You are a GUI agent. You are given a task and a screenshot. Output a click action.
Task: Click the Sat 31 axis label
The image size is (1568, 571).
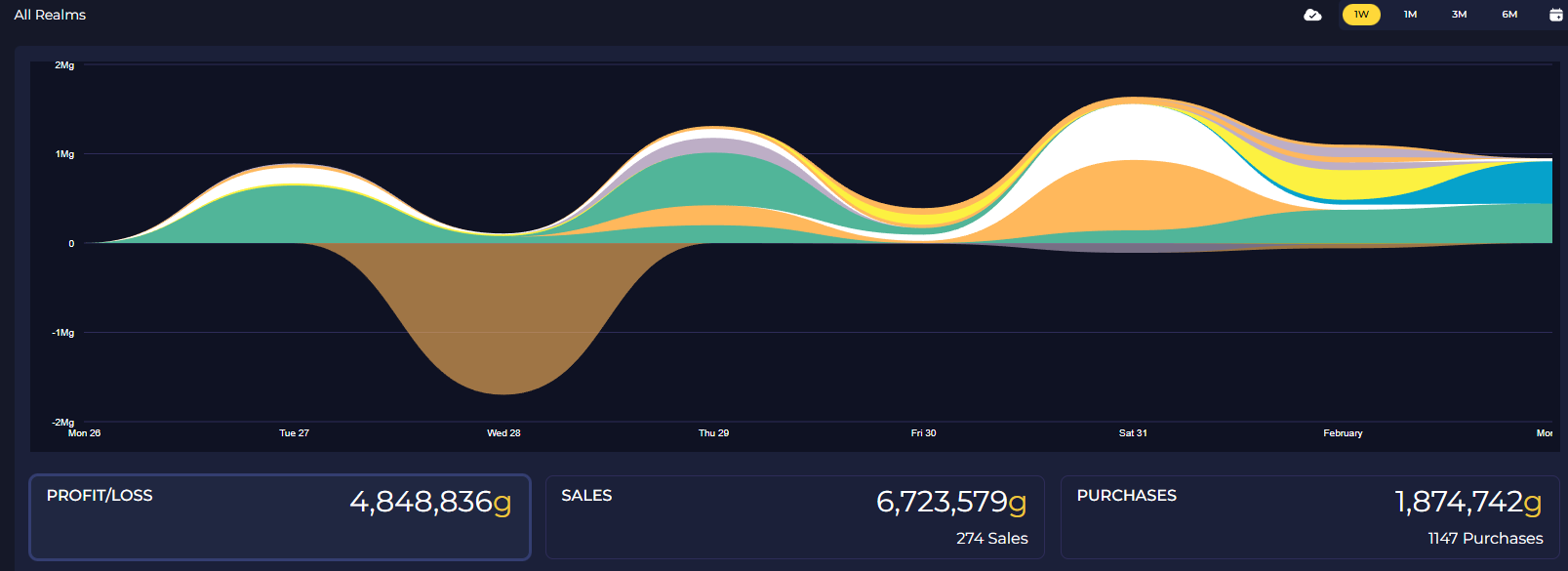[x=1133, y=433]
